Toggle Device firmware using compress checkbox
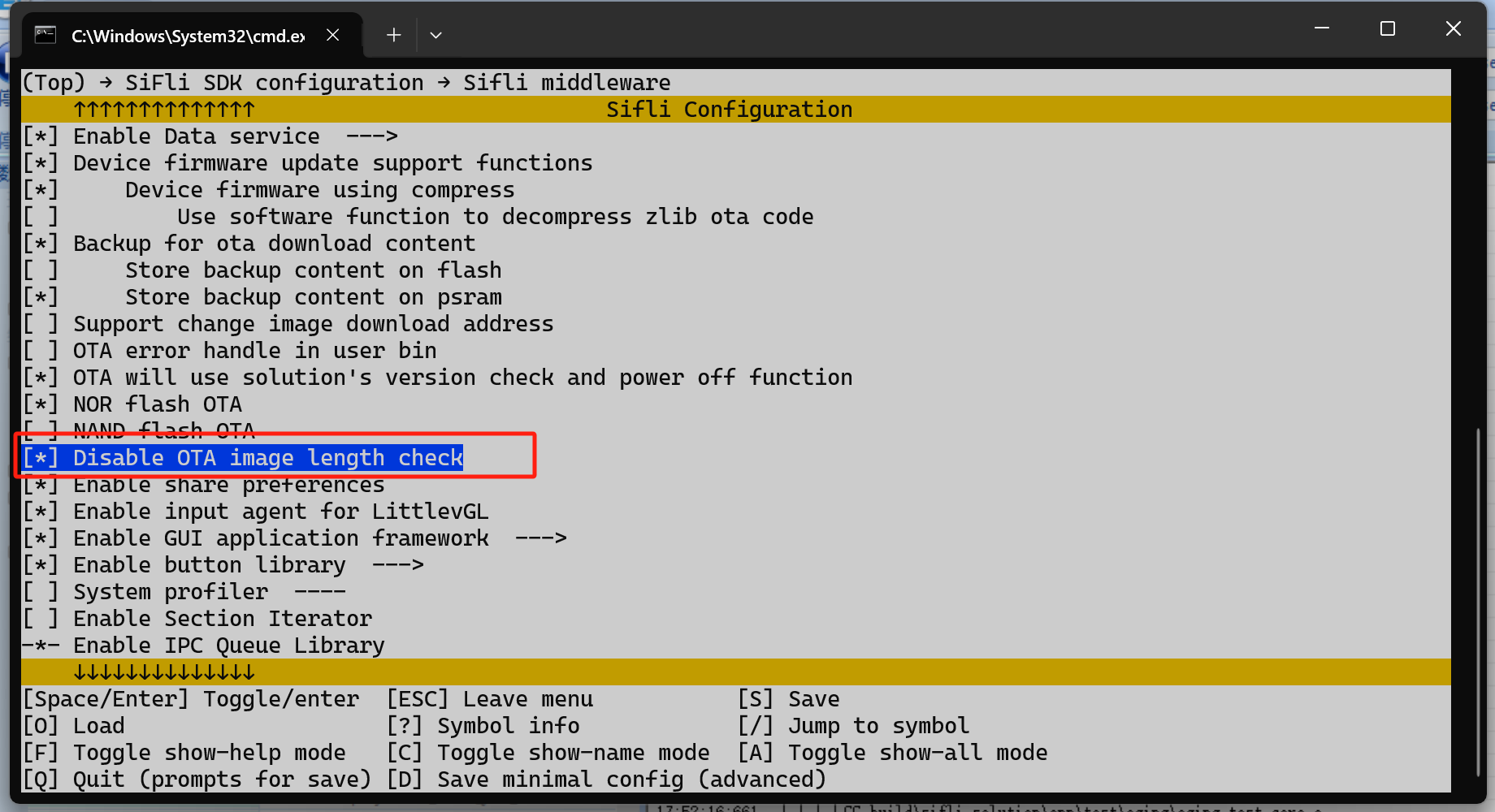Viewport: 1495px width, 812px height. [41, 190]
